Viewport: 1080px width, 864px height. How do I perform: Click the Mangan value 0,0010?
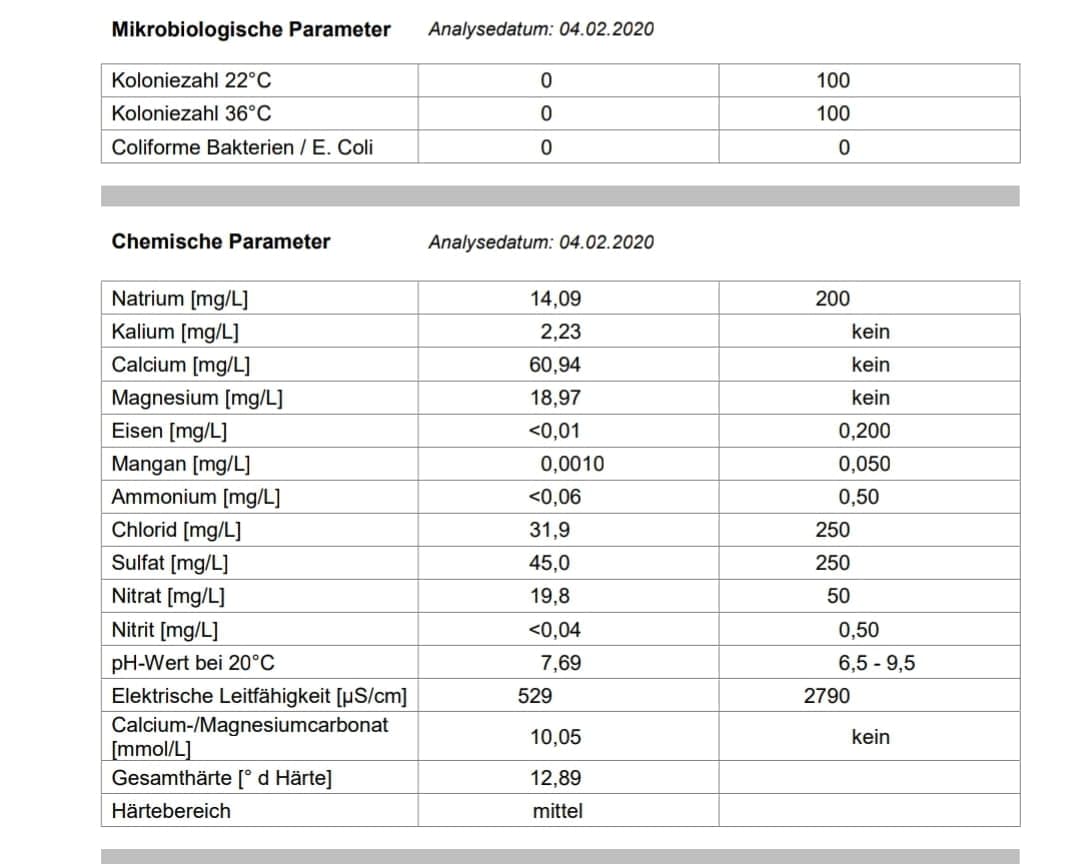point(572,464)
